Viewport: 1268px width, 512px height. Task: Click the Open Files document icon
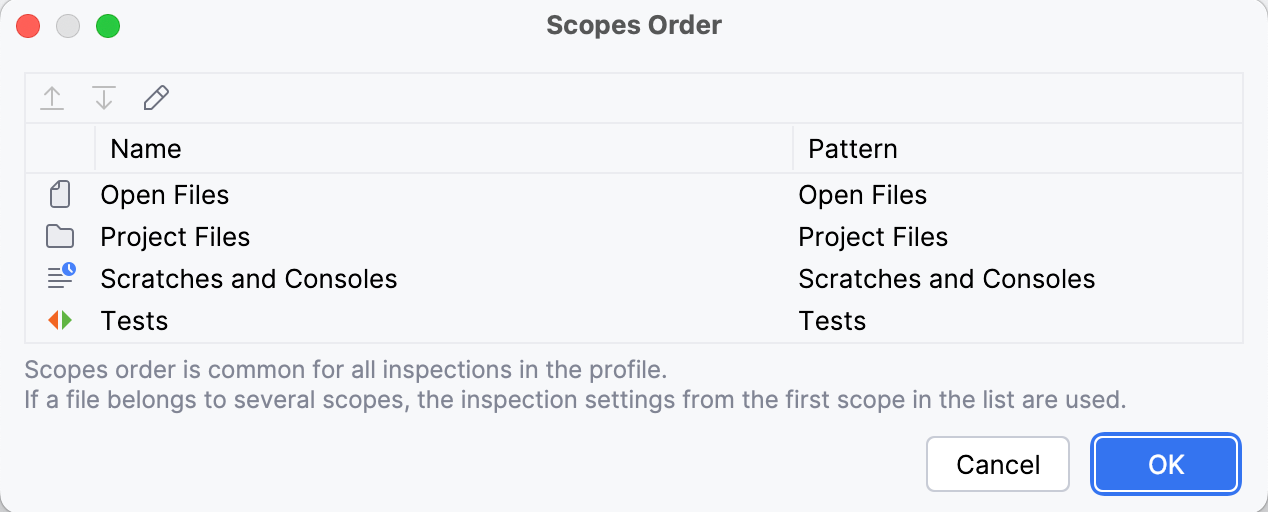[x=60, y=194]
